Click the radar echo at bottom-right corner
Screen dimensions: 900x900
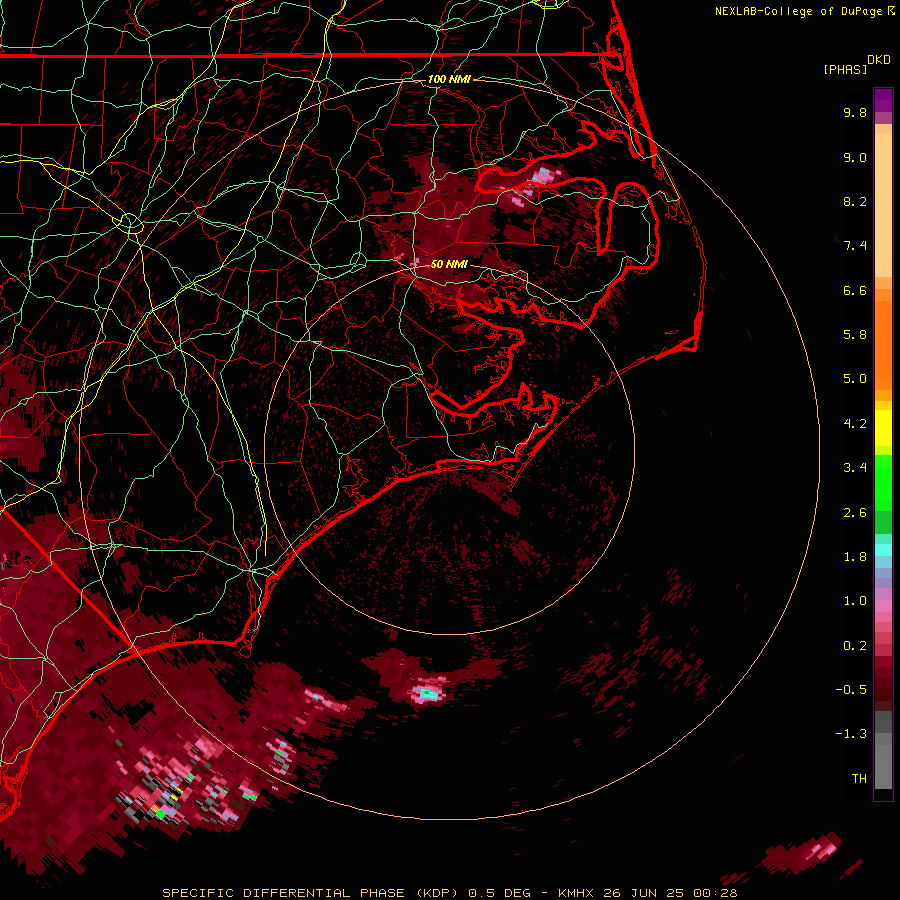click(x=804, y=855)
